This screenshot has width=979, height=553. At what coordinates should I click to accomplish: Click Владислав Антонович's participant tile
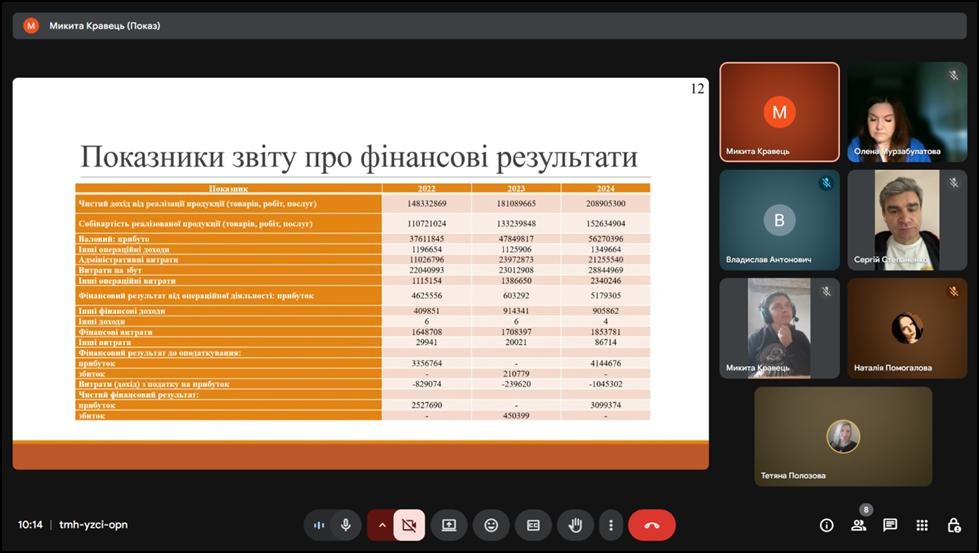[779, 220]
